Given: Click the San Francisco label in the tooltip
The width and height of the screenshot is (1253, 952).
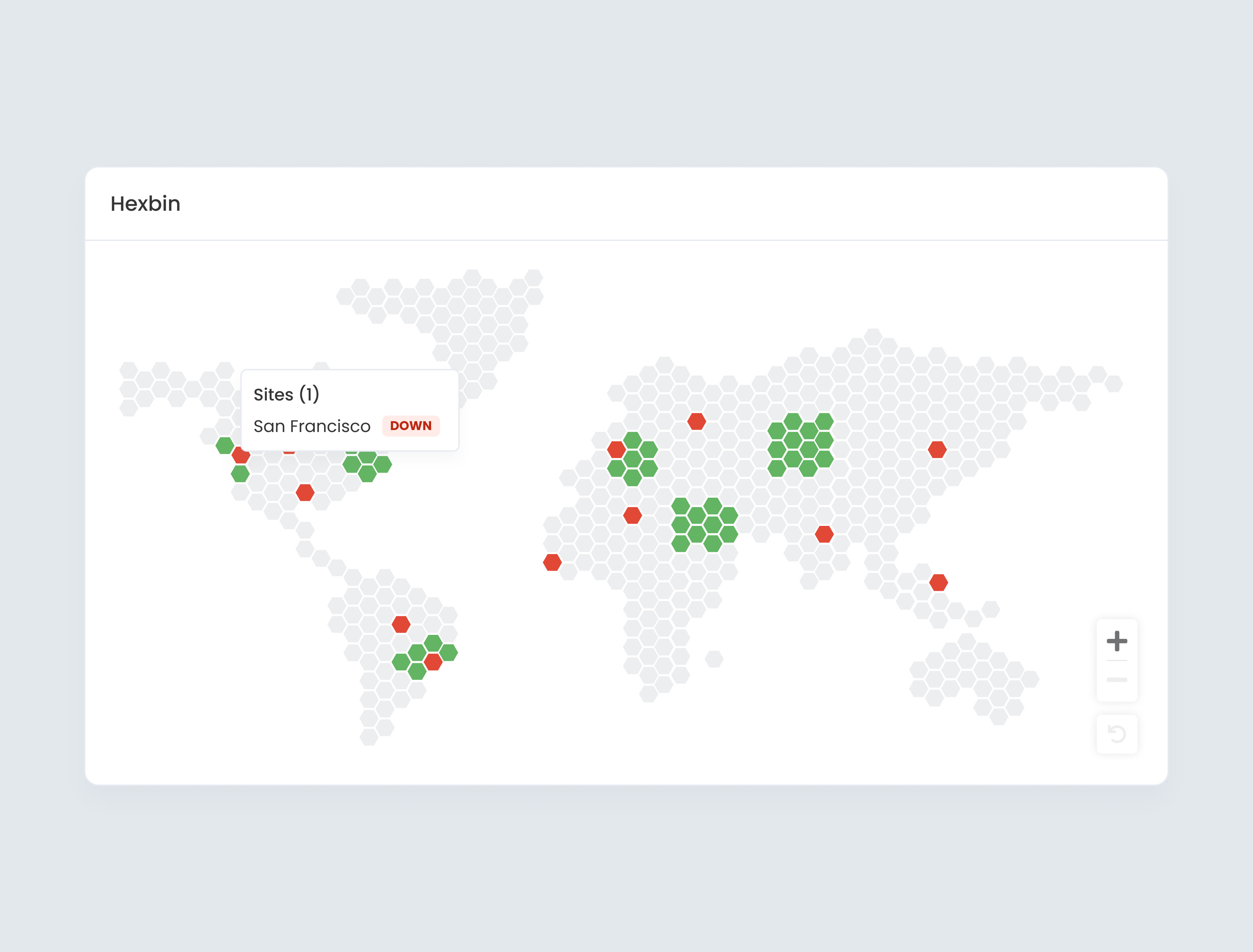Looking at the screenshot, I should click(x=312, y=425).
